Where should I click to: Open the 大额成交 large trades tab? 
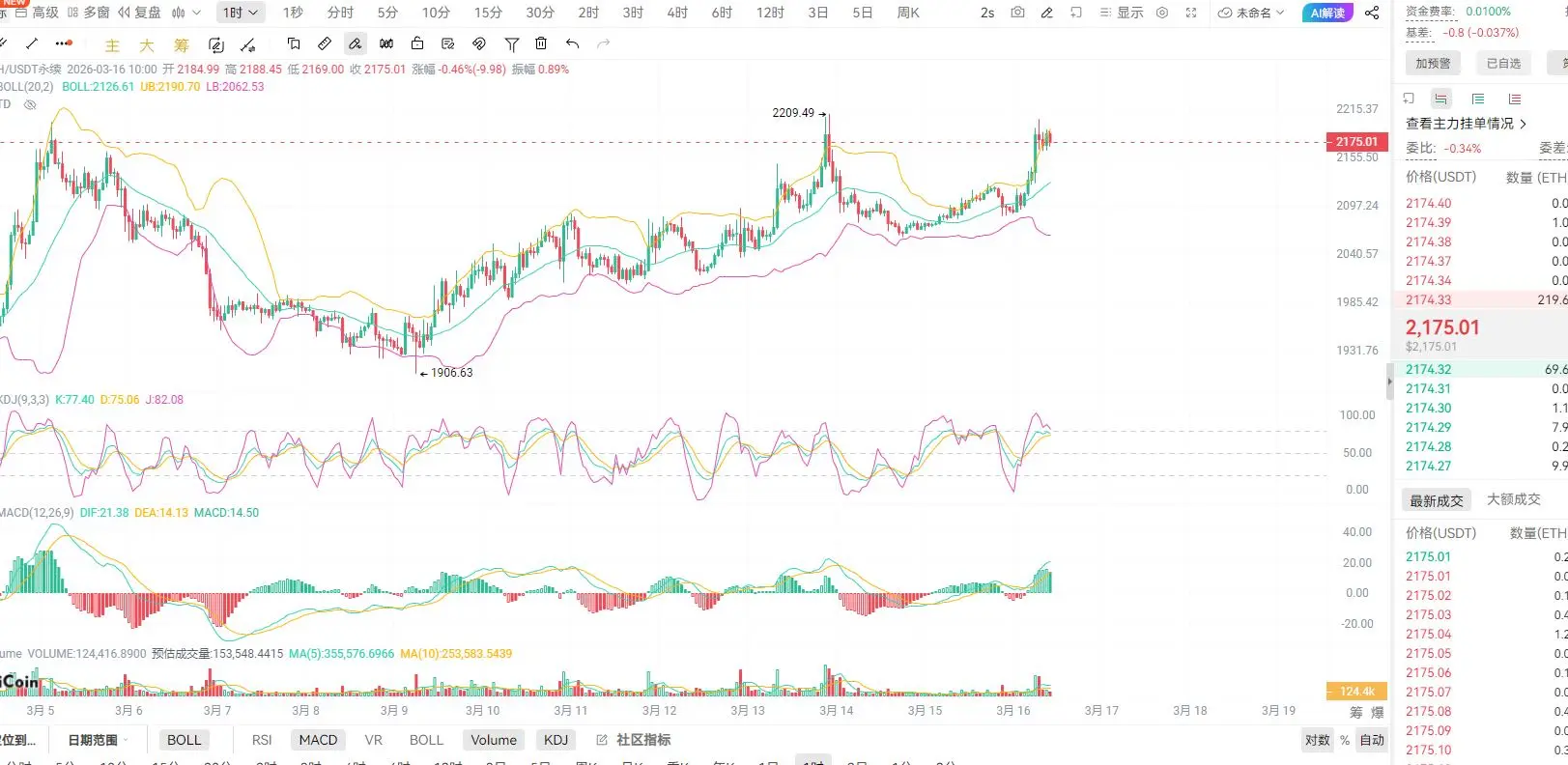point(1514,499)
